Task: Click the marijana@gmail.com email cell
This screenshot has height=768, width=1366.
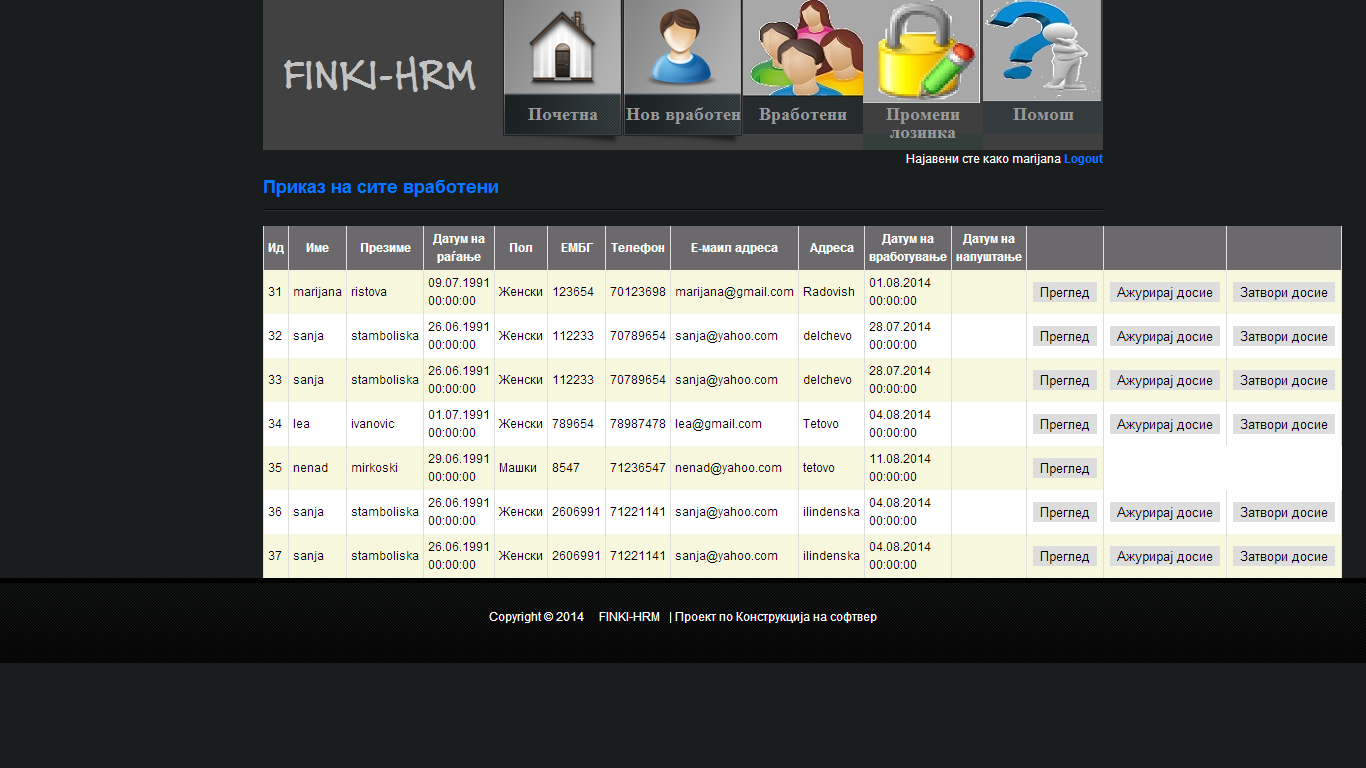Action: click(734, 292)
